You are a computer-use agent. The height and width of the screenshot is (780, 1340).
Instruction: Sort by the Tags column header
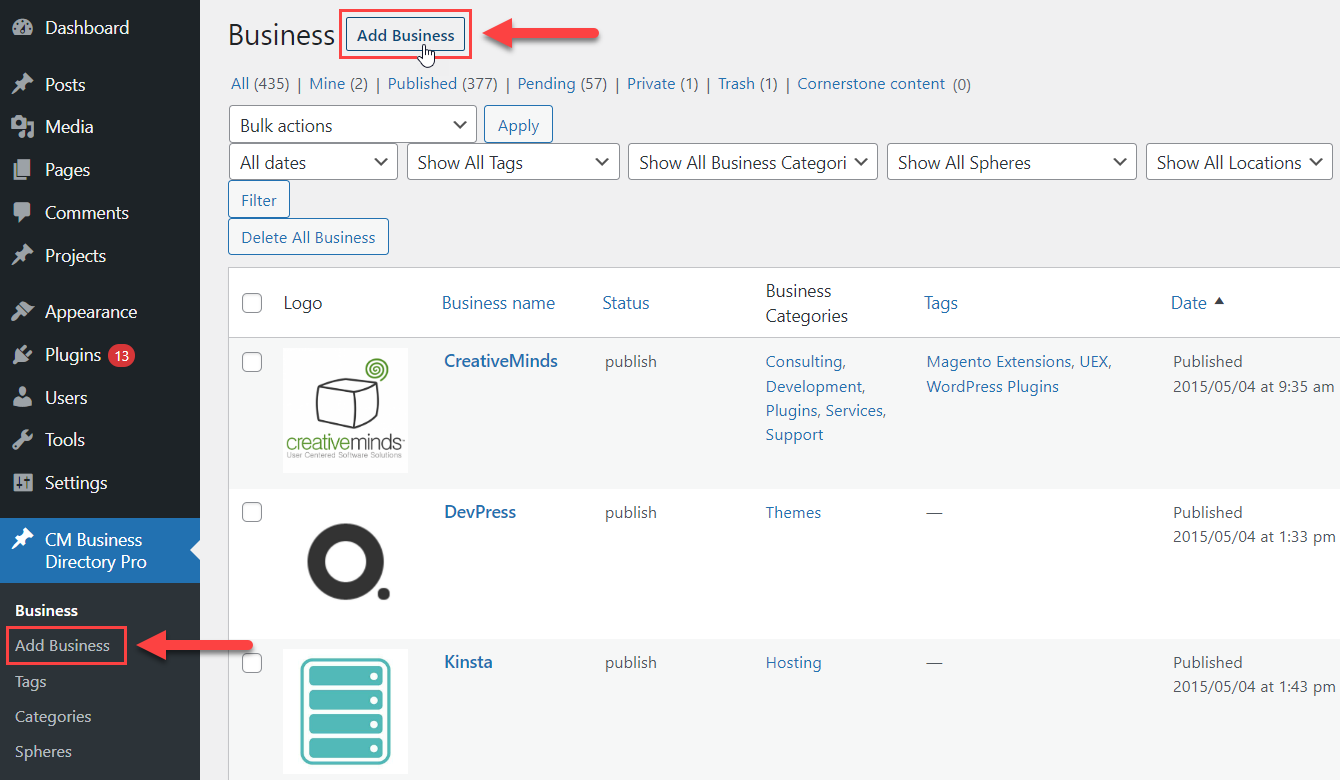[941, 303]
